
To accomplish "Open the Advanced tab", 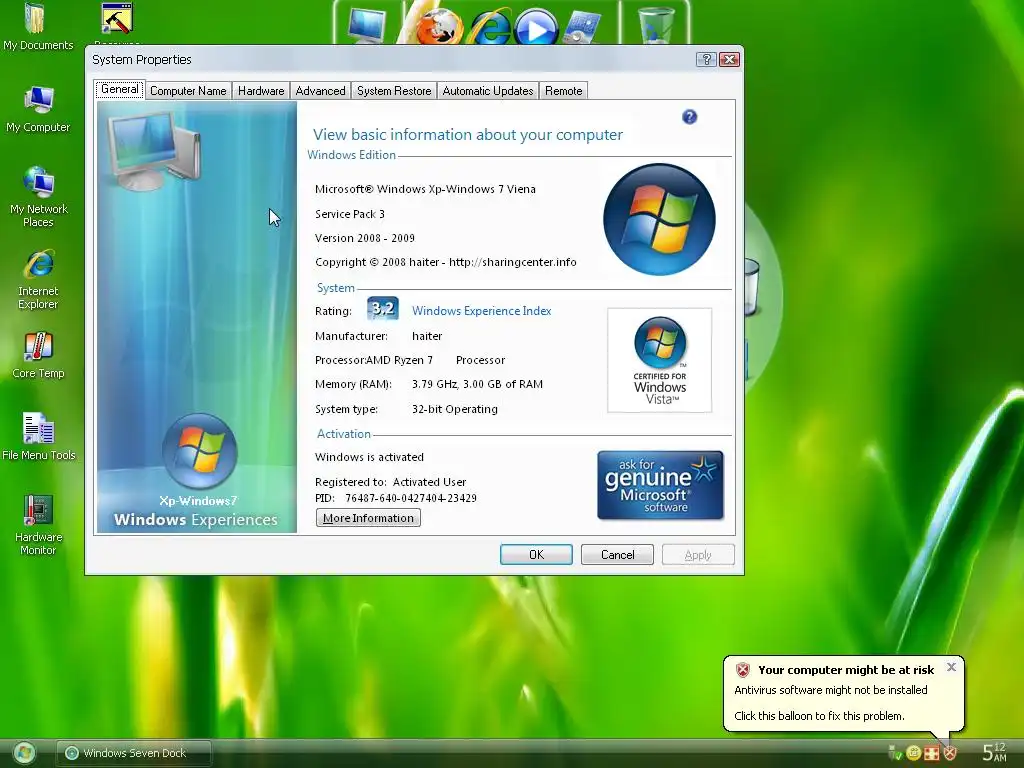I will 320,91.
